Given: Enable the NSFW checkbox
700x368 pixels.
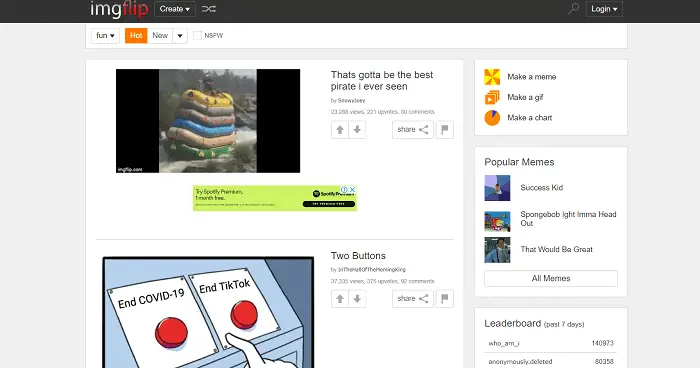Looking at the screenshot, I should click(197, 36).
